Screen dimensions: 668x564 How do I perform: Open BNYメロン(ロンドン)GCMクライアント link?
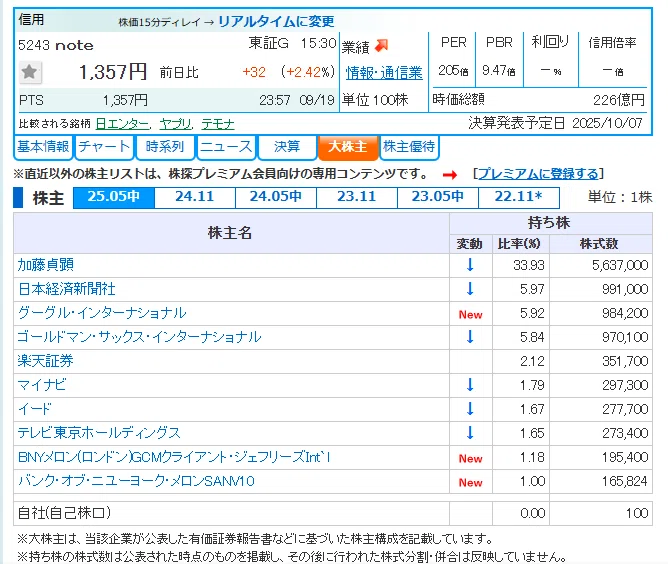tap(174, 457)
